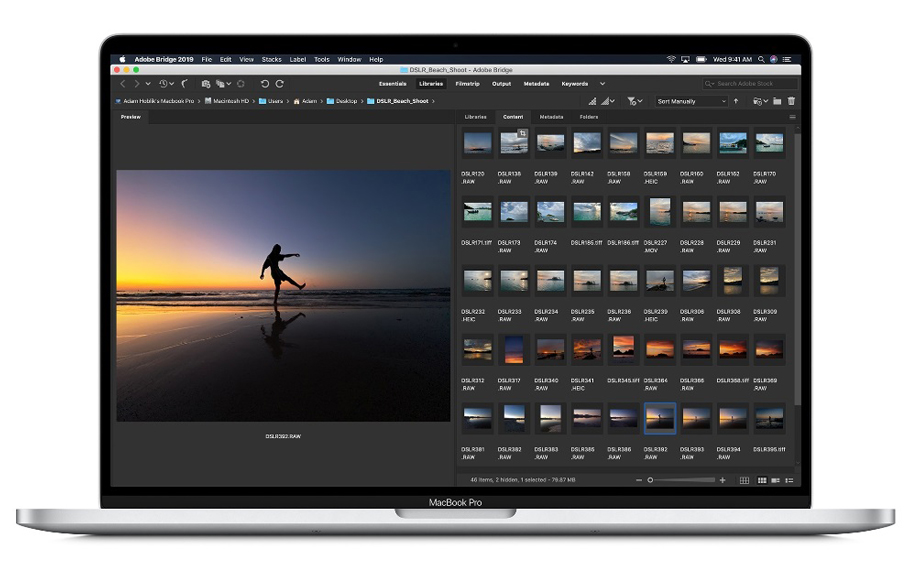Viewport: 920px width, 576px height.
Task: Expand the workspace switcher arrow after Keywords
Action: point(603,84)
